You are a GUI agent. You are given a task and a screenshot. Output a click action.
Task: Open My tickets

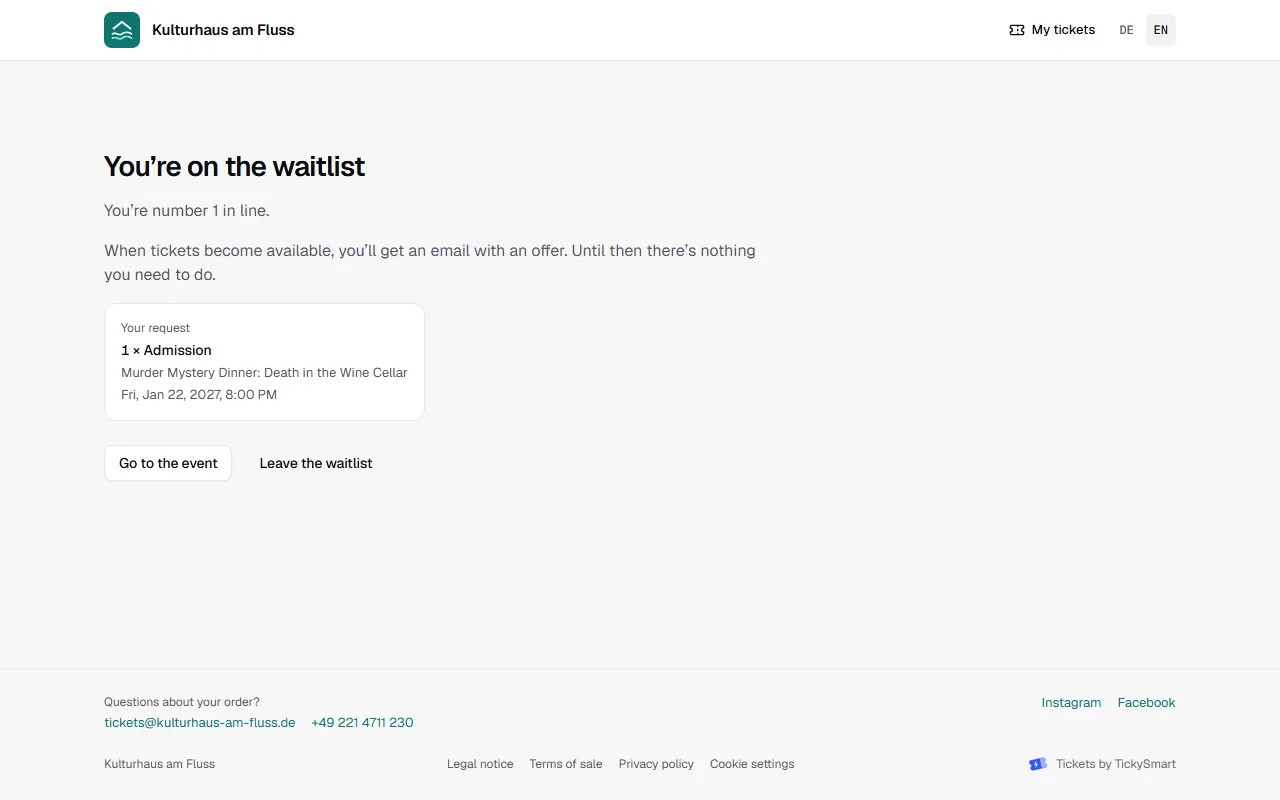1052,30
